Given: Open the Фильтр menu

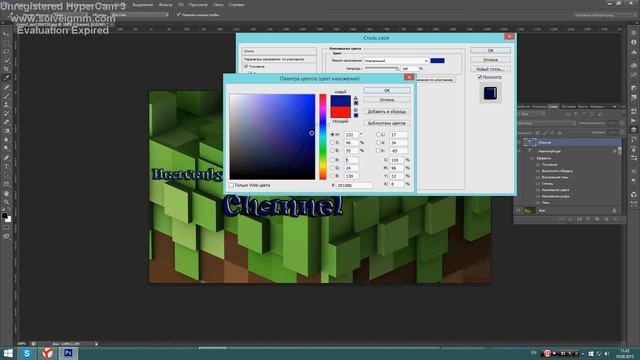Looking at the screenshot, I should pos(165,5).
